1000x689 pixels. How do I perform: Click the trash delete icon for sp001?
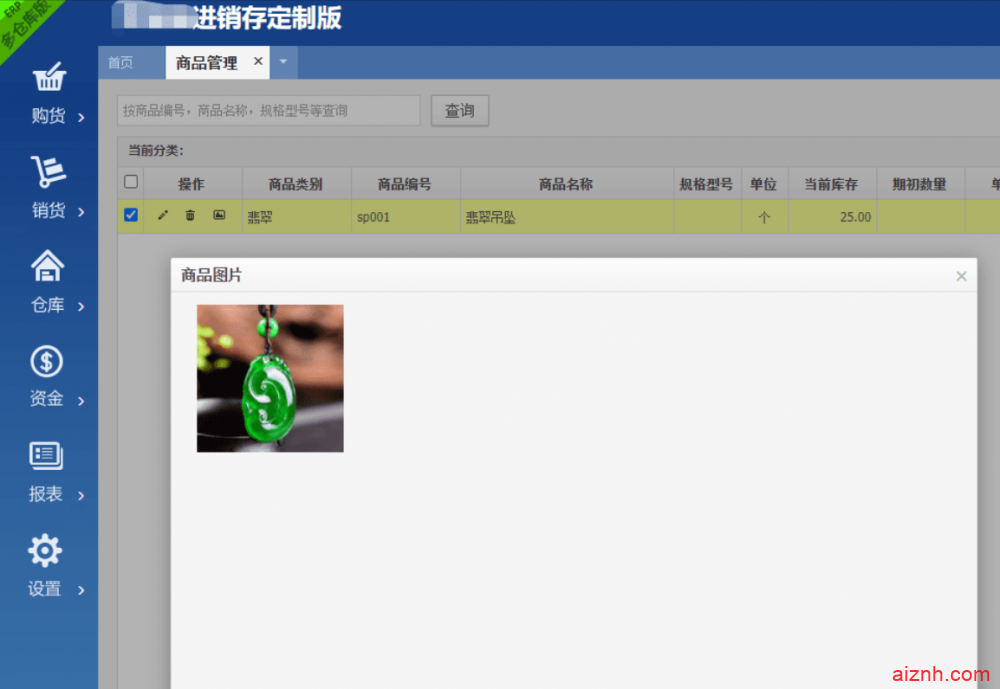pyautogui.click(x=190, y=216)
